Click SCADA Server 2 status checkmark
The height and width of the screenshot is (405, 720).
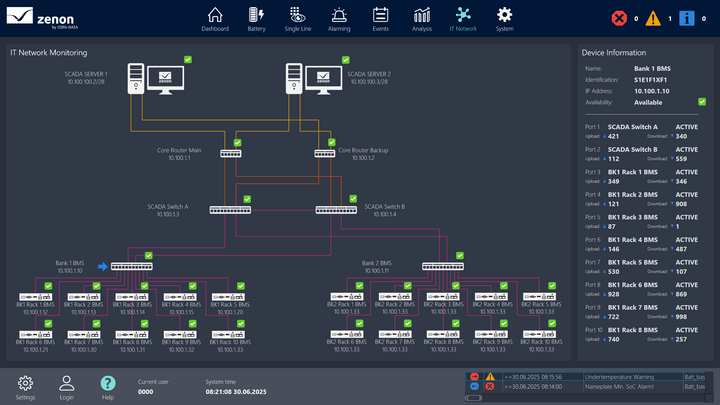[346, 60]
